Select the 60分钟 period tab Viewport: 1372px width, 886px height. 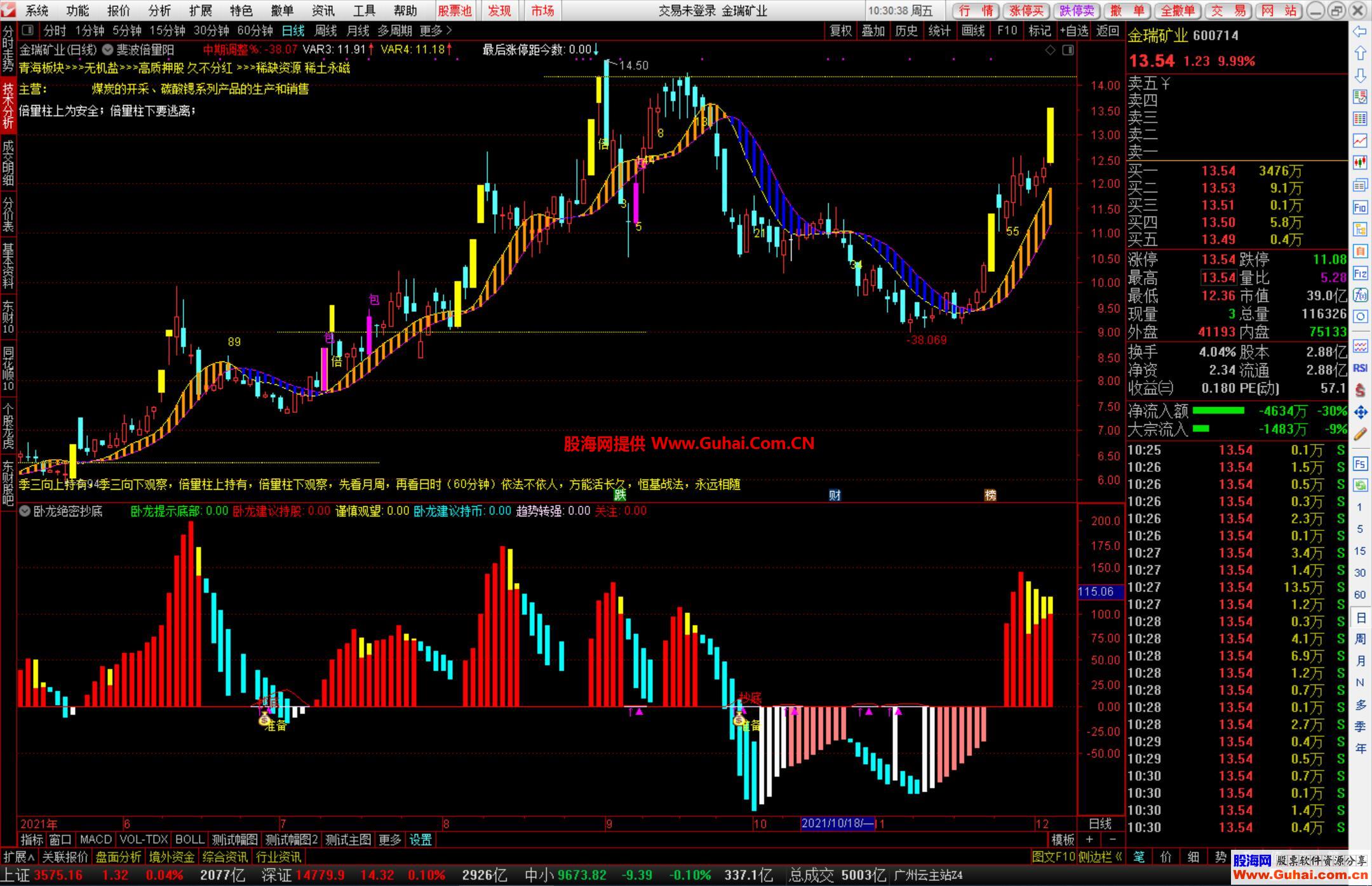pos(255,30)
